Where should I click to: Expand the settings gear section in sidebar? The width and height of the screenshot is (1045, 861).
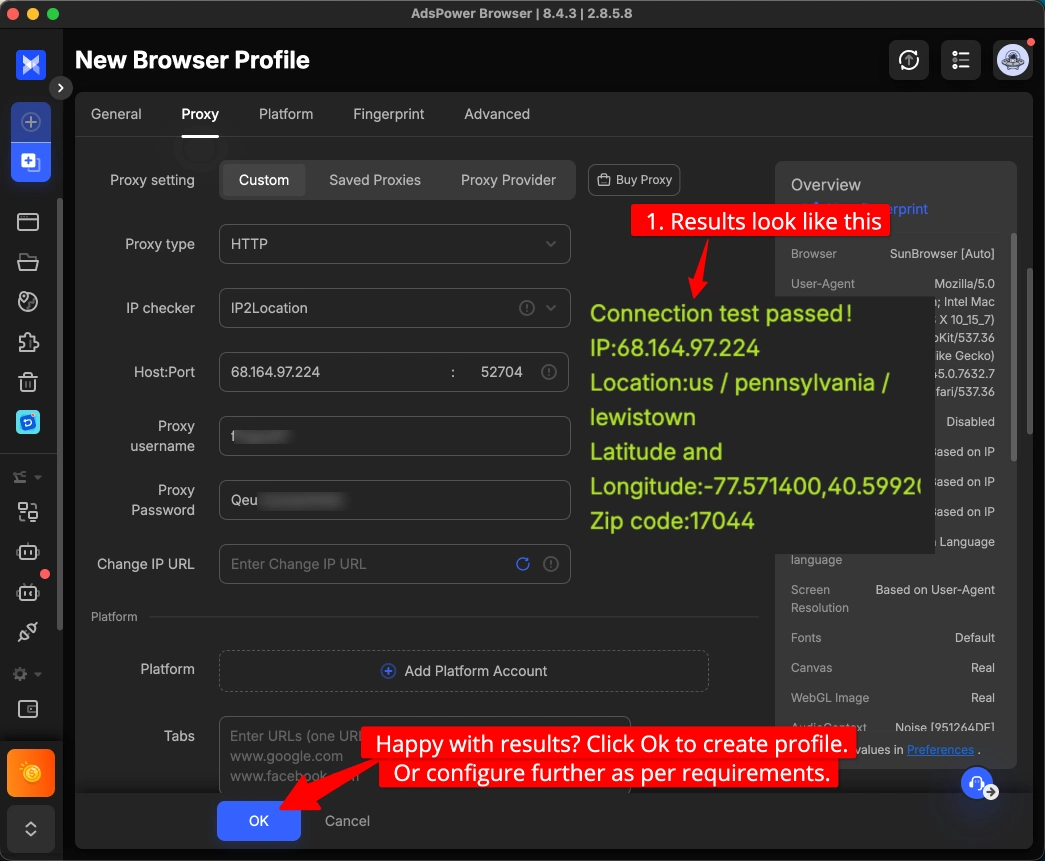coord(28,674)
